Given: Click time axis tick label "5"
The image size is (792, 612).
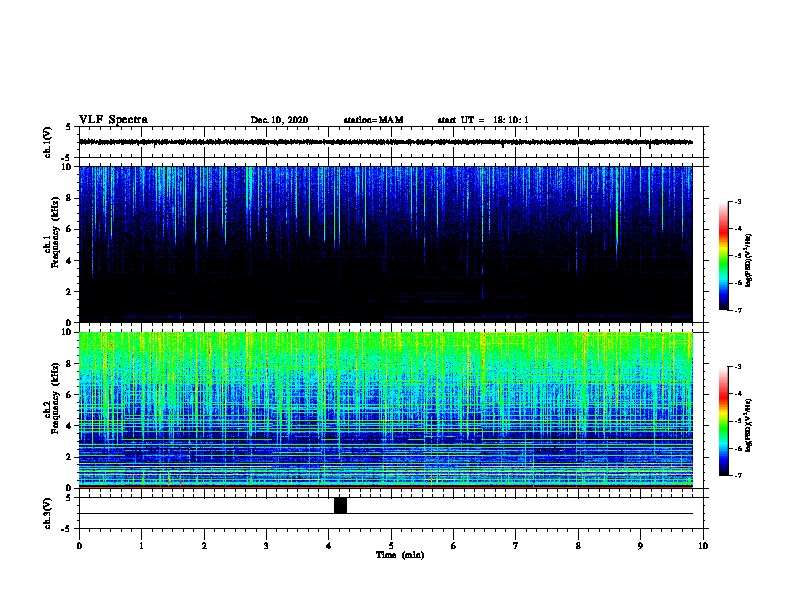Looking at the screenshot, I should point(391,546).
